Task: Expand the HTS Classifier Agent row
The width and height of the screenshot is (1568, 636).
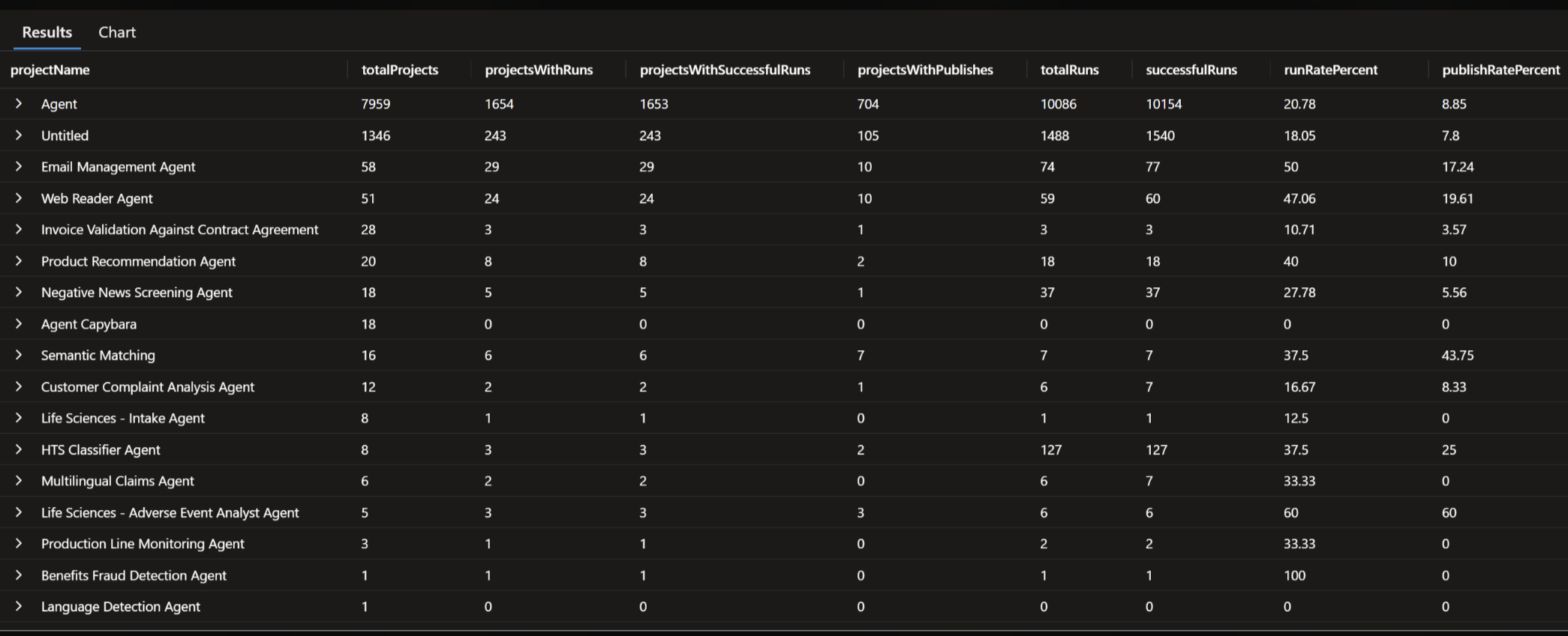Action: click(x=19, y=449)
